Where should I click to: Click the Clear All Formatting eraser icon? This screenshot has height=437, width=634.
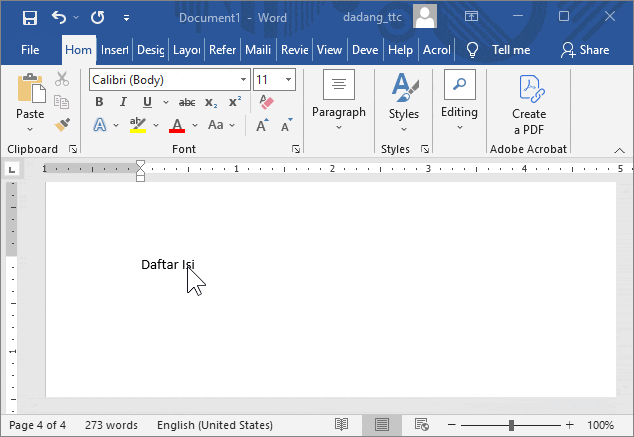[x=265, y=102]
